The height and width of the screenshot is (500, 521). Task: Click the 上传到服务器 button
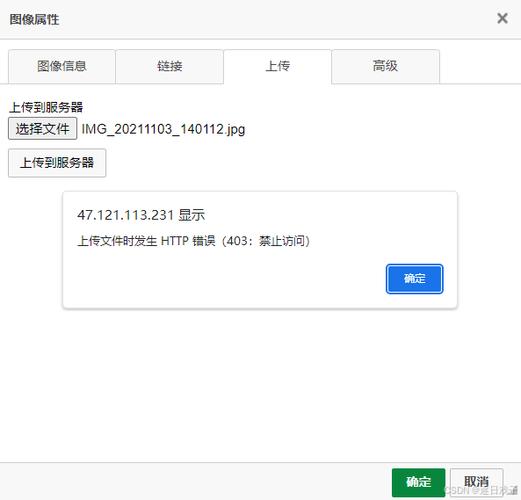point(57,163)
